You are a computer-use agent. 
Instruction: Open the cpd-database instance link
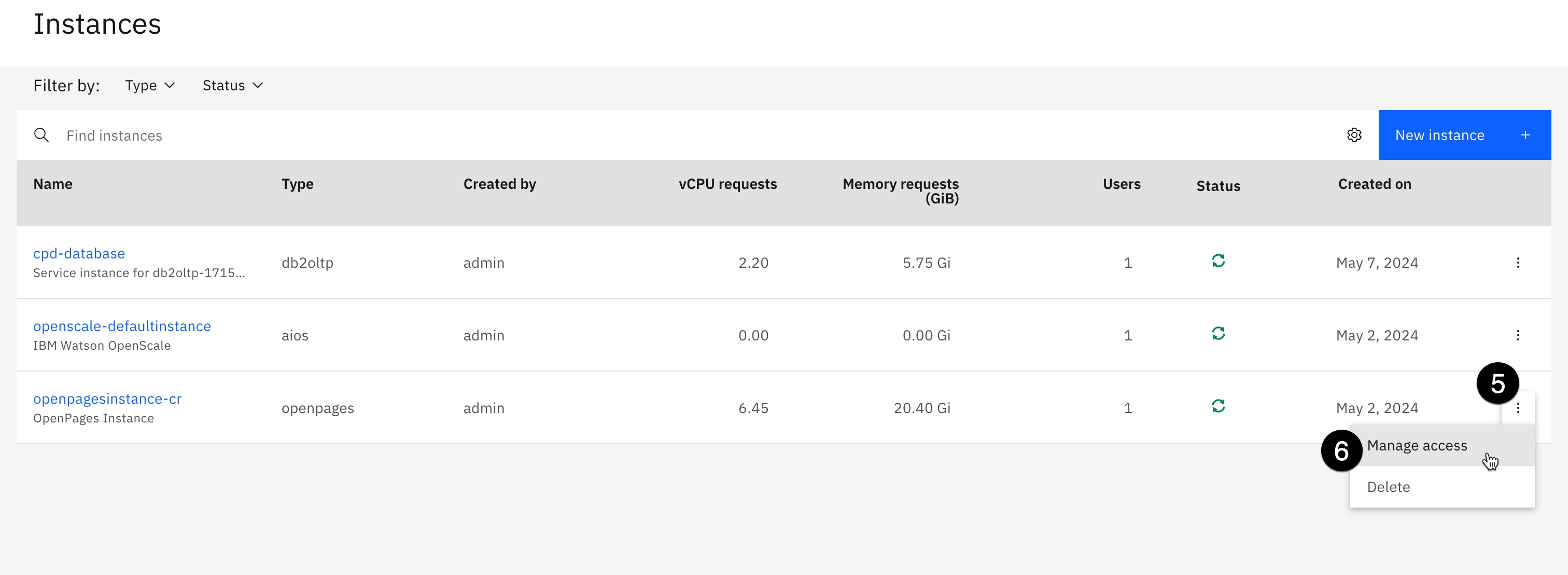[x=79, y=253]
